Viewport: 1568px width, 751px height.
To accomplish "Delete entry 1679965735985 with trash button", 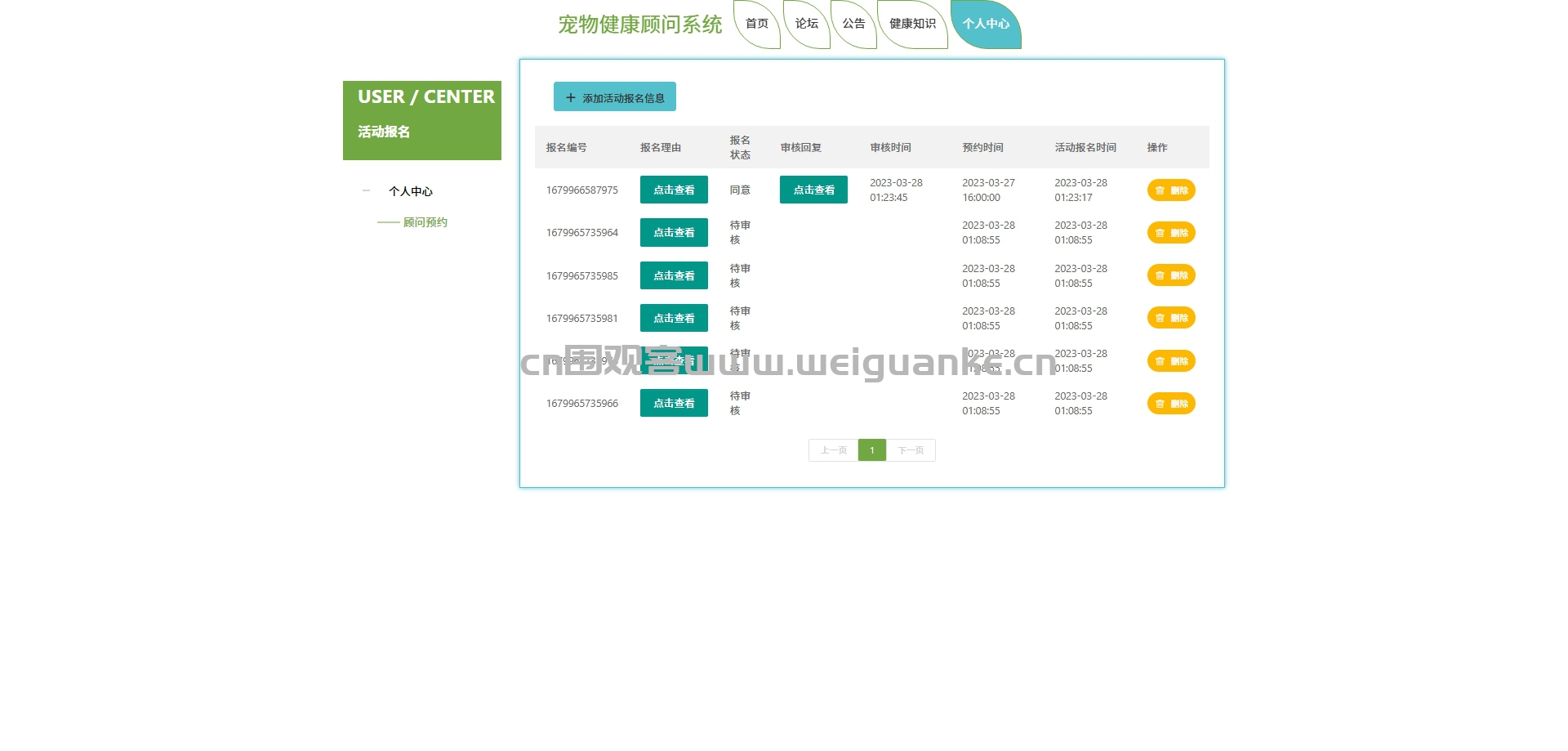I will tap(1171, 275).
